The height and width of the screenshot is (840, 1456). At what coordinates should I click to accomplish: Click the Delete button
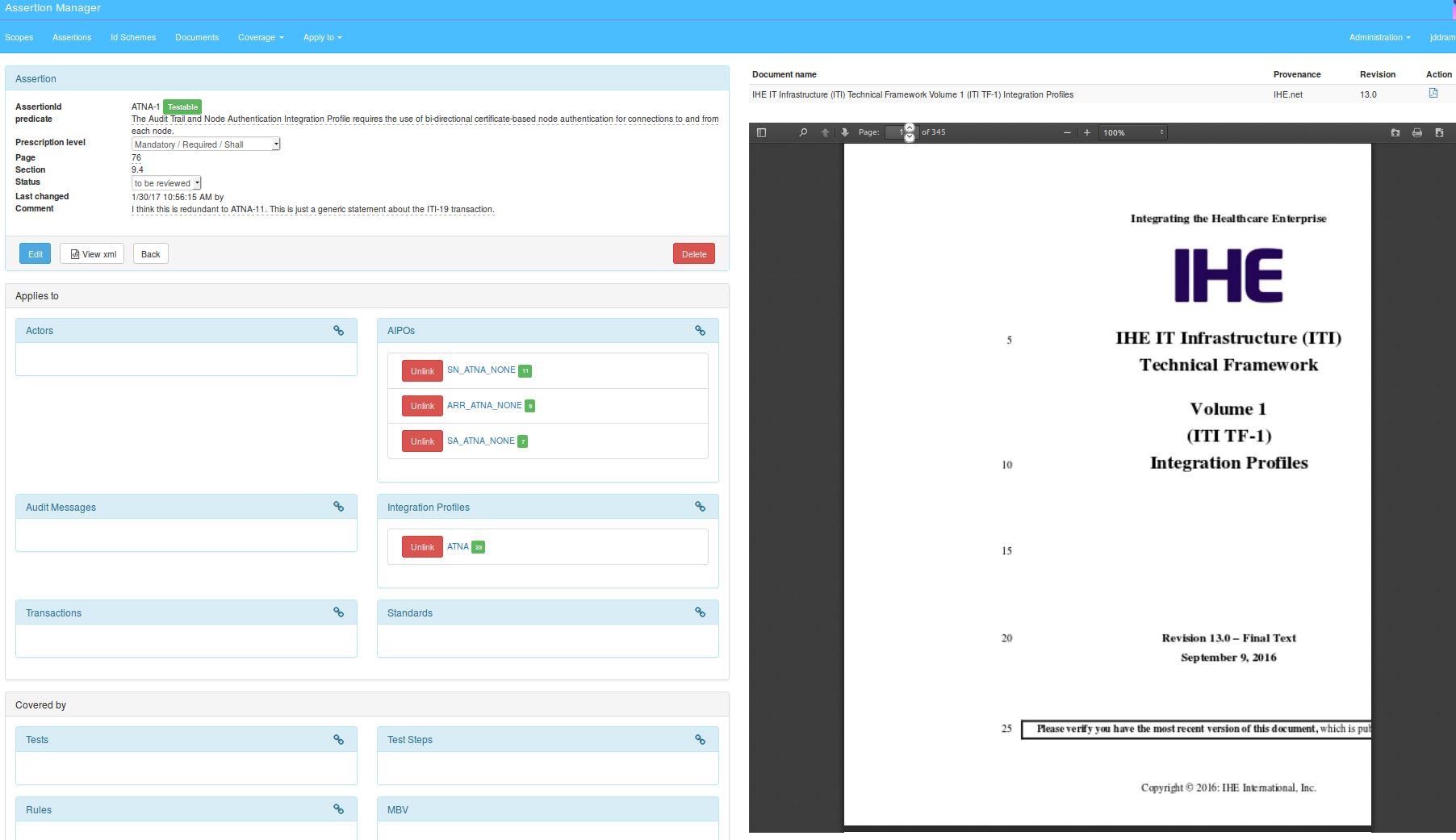pos(693,254)
